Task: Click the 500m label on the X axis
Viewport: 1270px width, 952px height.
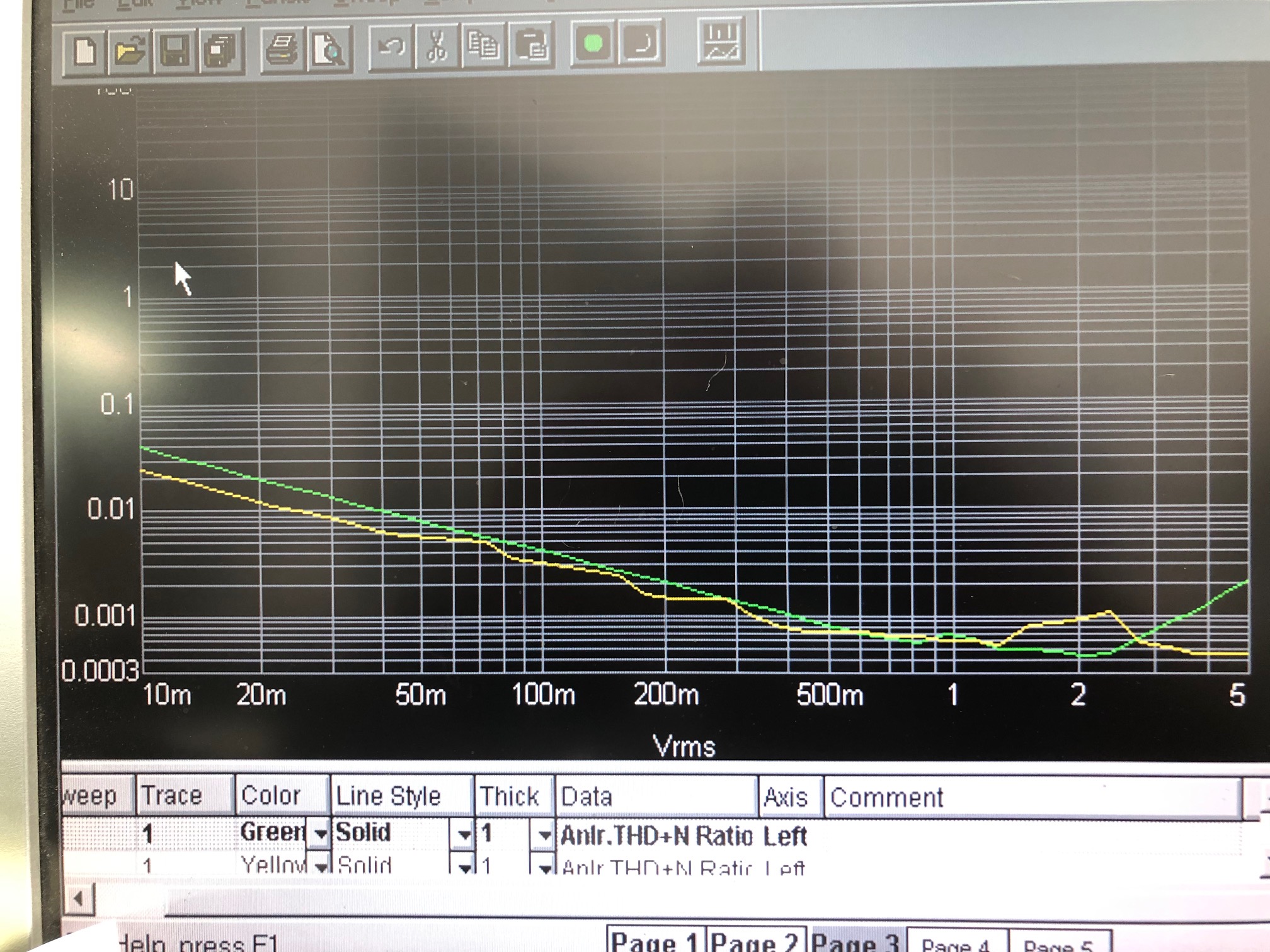Action: pos(830,695)
